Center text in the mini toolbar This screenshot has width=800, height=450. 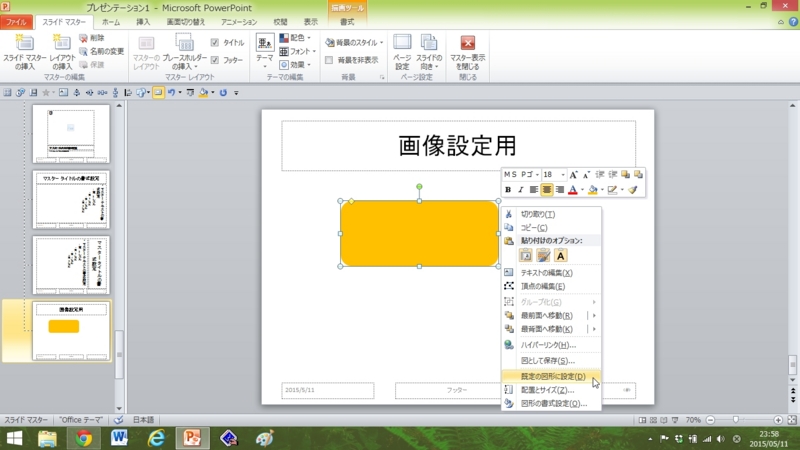[x=546, y=190]
